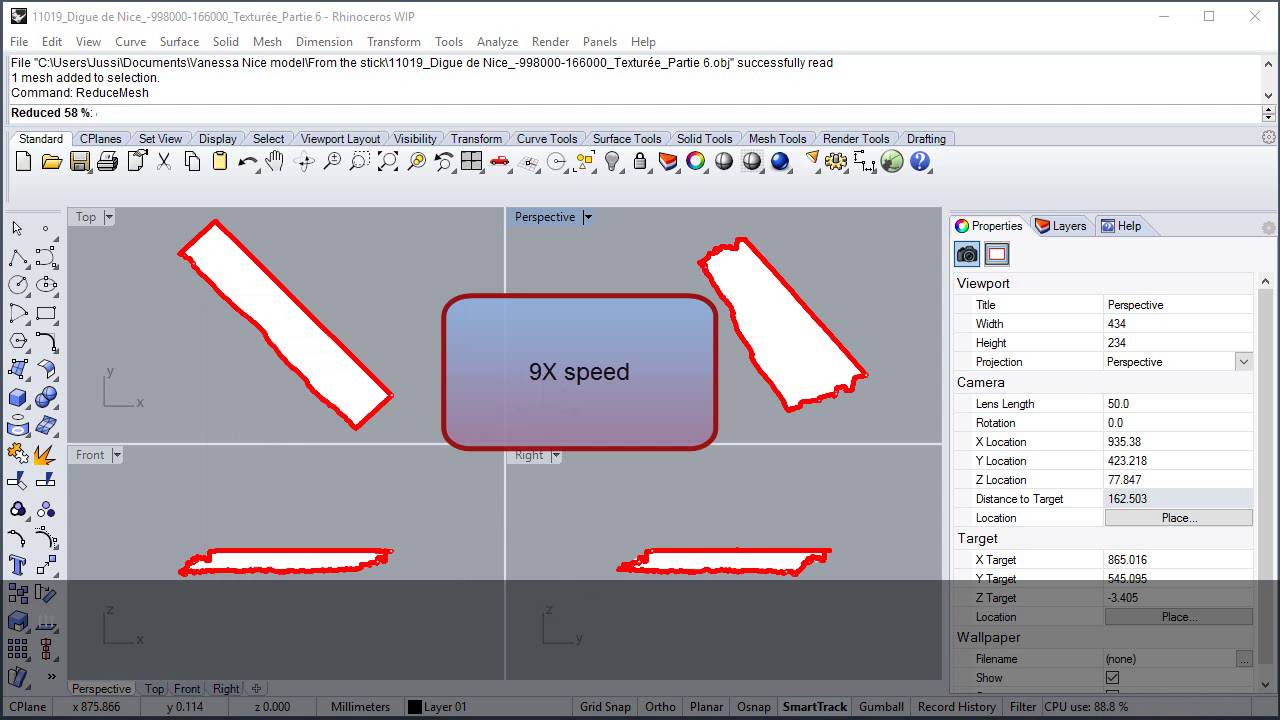Click the Print icon in toolbar
The height and width of the screenshot is (720, 1280).
tap(108, 161)
